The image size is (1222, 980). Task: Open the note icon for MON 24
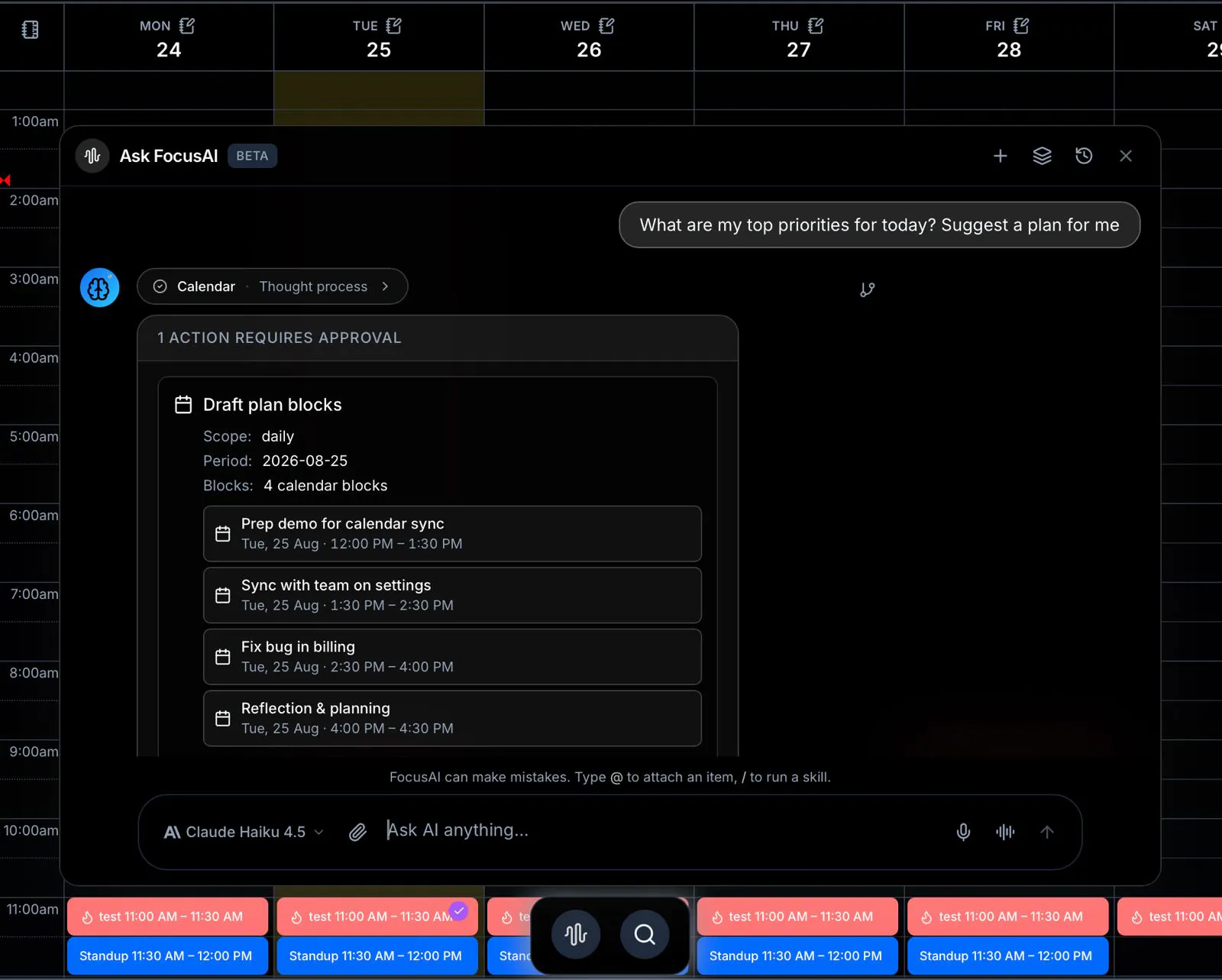pyautogui.click(x=187, y=26)
